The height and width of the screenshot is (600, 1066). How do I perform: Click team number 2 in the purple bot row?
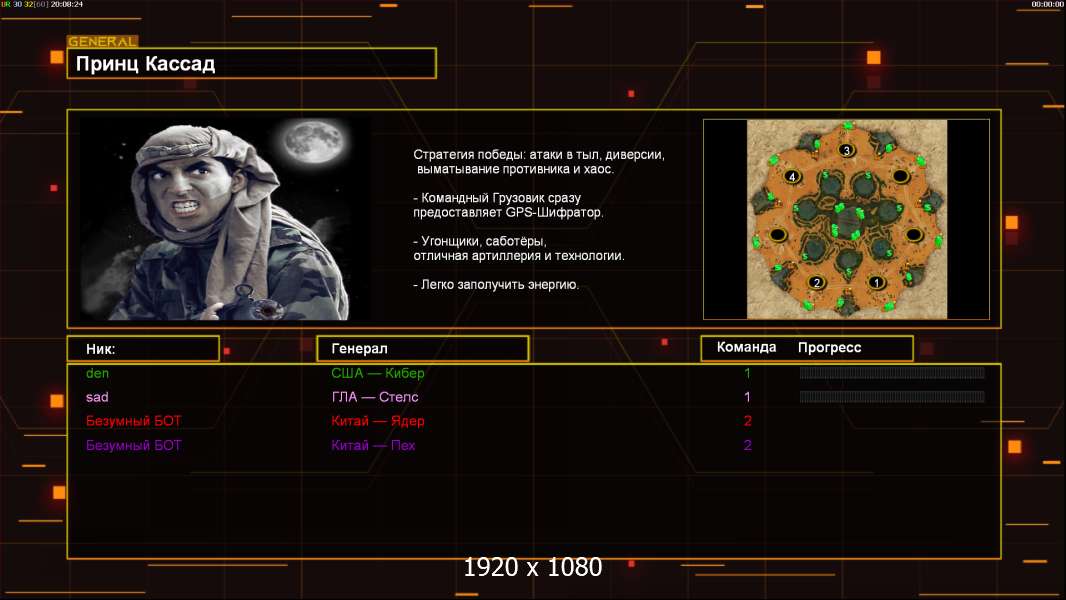tap(747, 445)
